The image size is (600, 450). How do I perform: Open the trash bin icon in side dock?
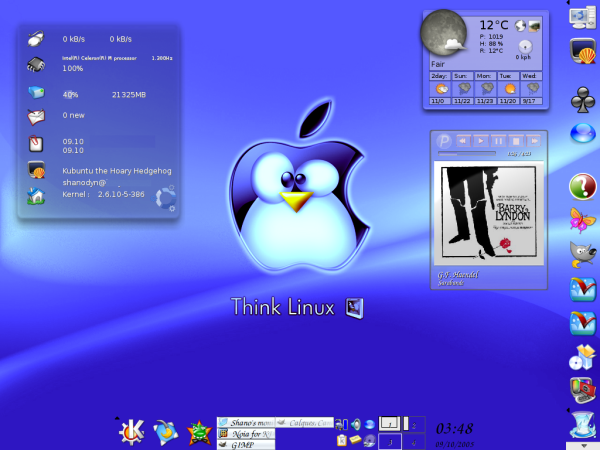pyautogui.click(x=582, y=425)
